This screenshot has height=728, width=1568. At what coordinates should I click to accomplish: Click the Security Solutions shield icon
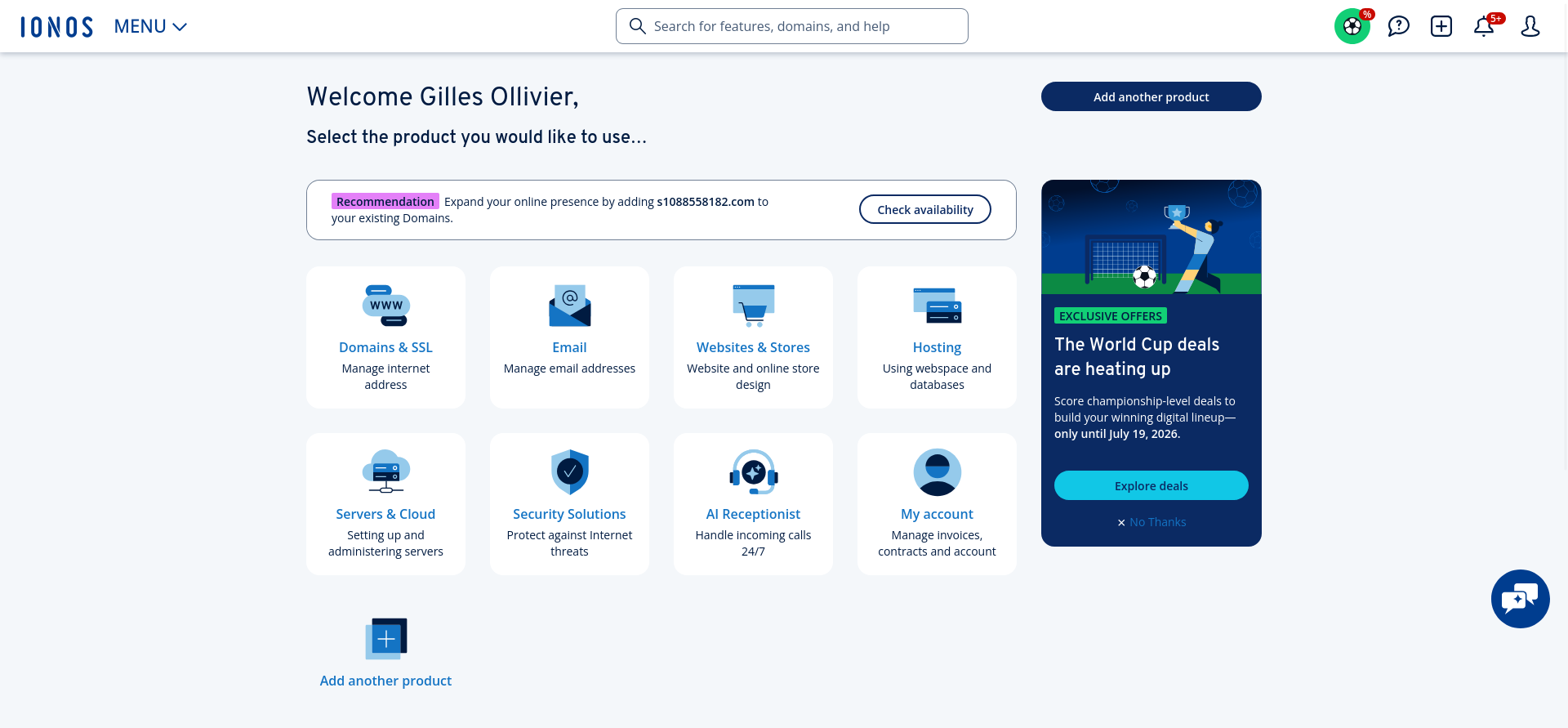tap(569, 471)
